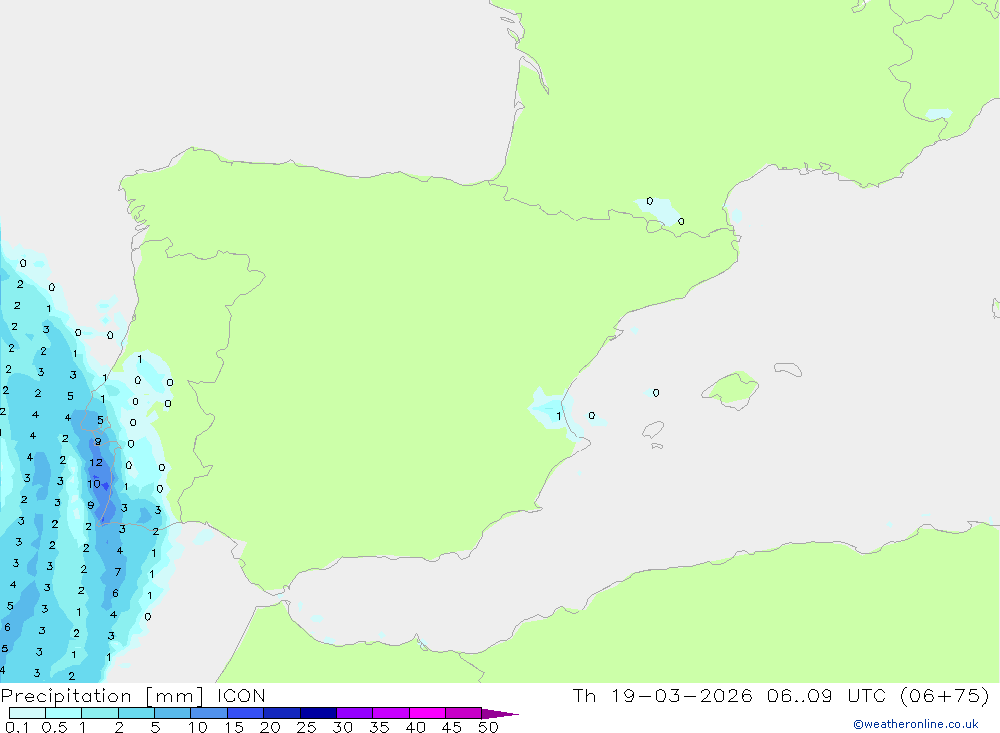Click the 'ICON' model name label
The image size is (1000, 733).
[x=241, y=695]
